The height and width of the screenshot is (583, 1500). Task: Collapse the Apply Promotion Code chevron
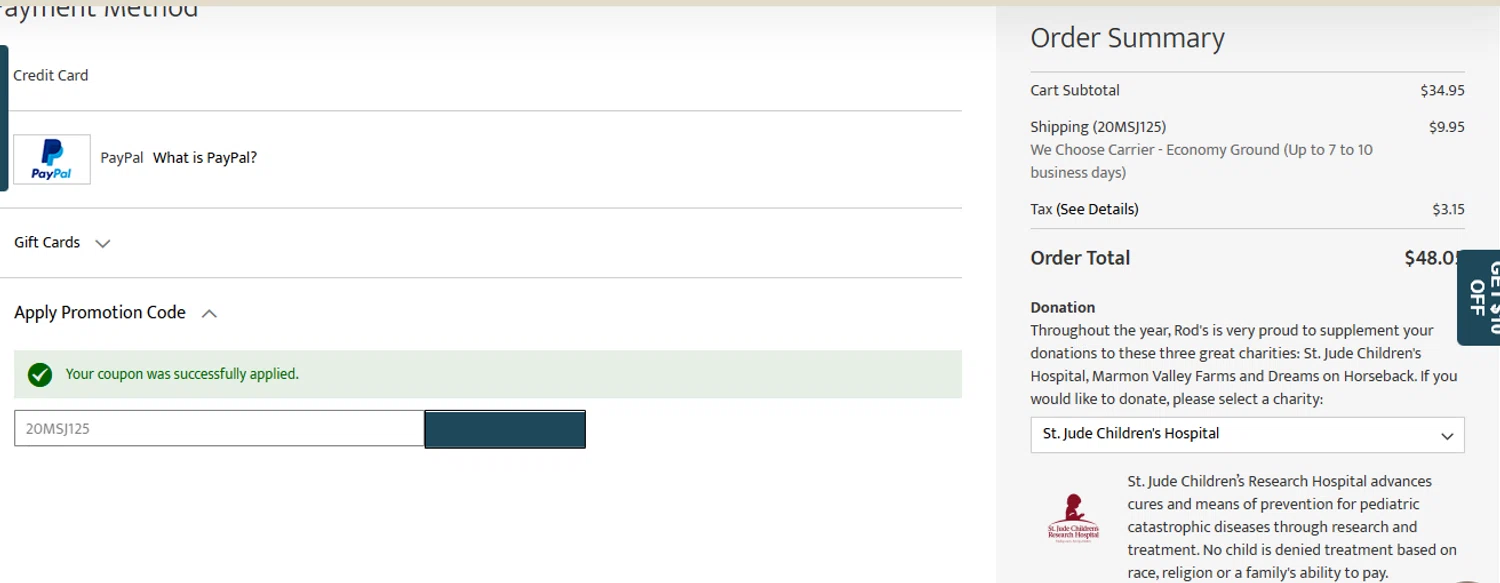point(209,314)
